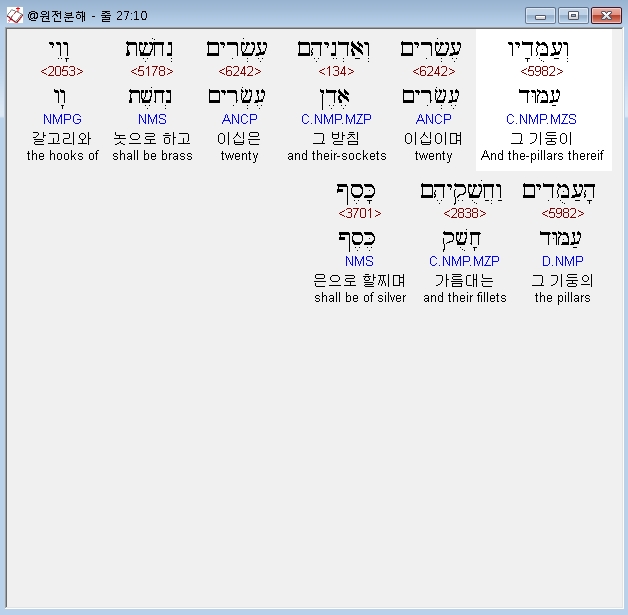This screenshot has width=628, height=615.
Task: Click C.NMP.MZP above 그 받침
Action: point(336,119)
